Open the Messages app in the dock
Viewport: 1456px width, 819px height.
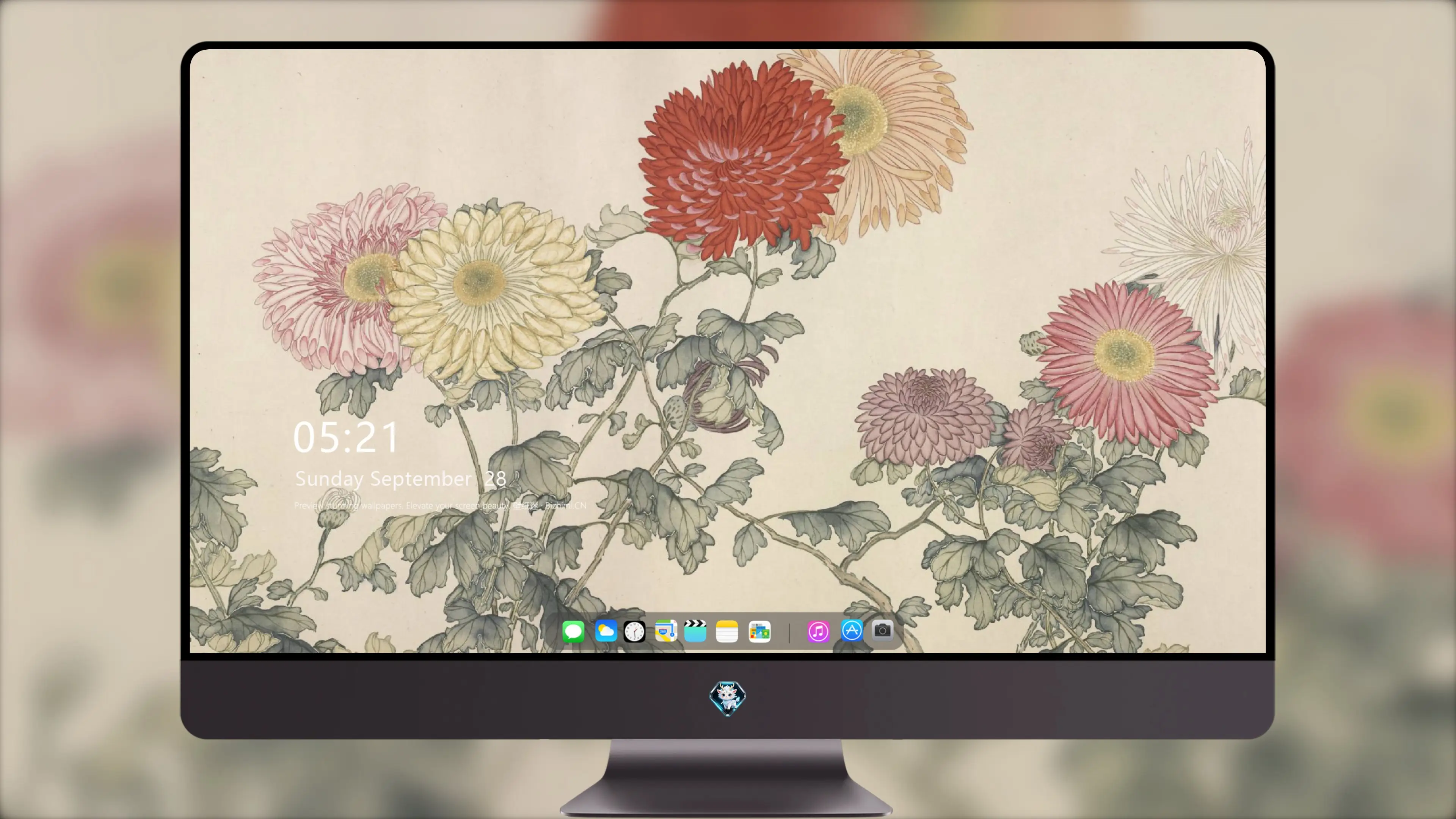573,631
